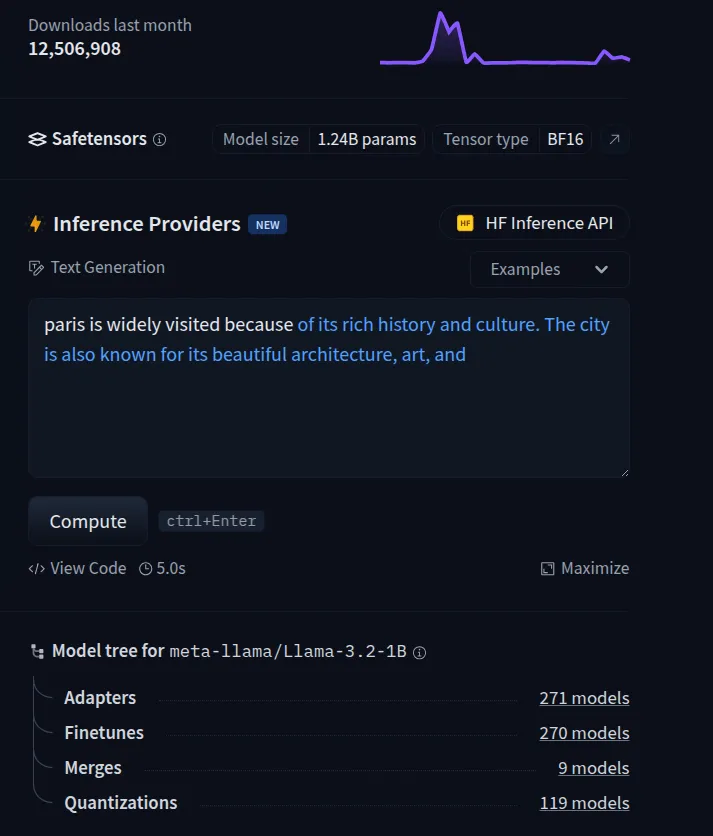Click the Safetensors info icon
713x836 pixels.
(160, 140)
